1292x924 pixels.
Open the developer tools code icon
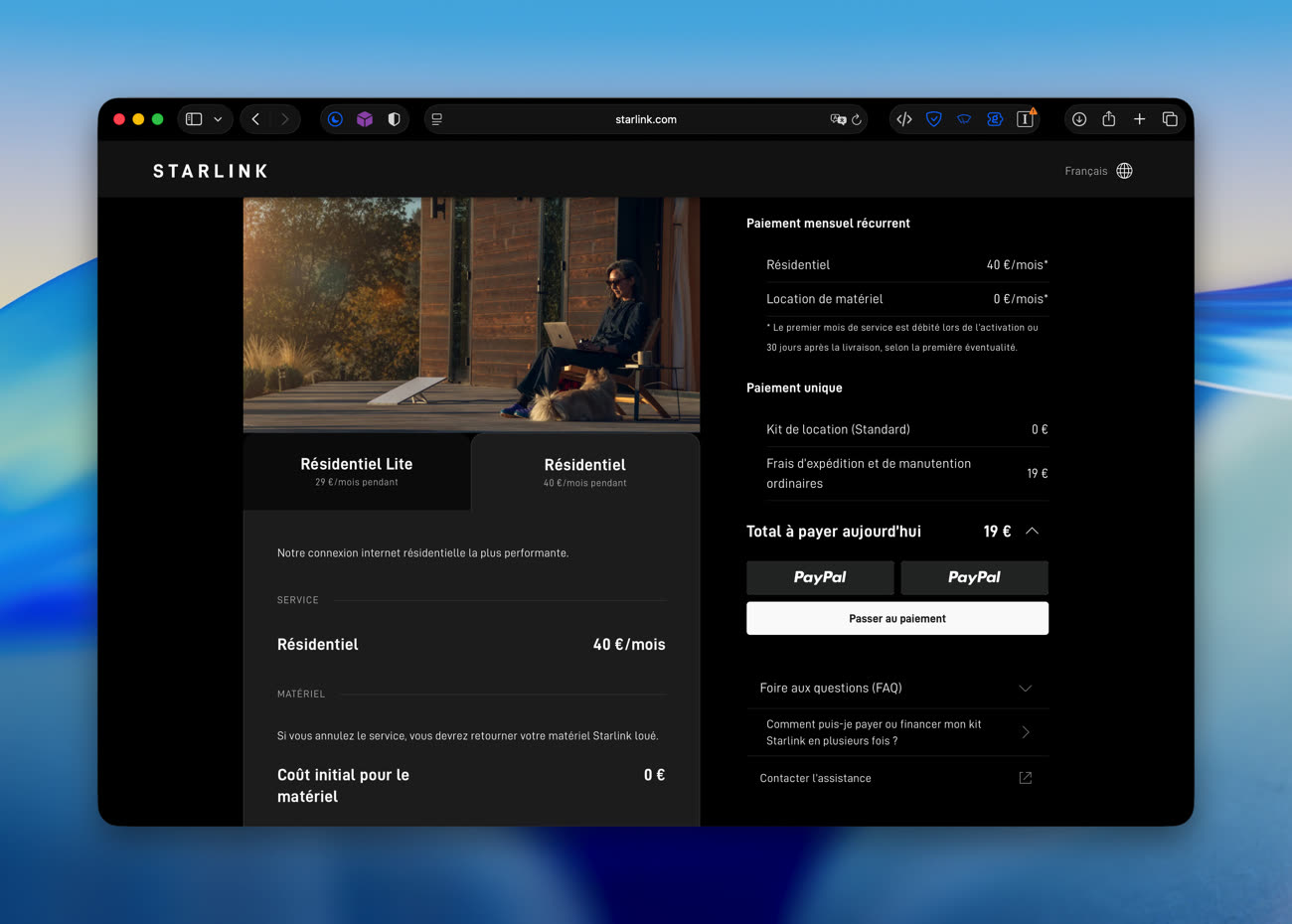904,119
